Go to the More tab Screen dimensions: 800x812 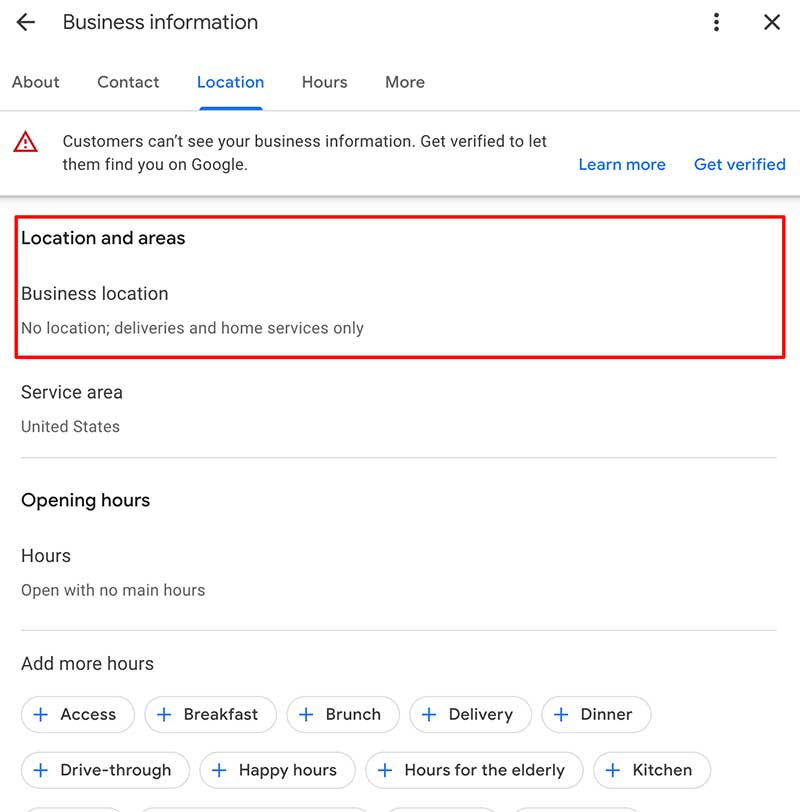point(405,82)
